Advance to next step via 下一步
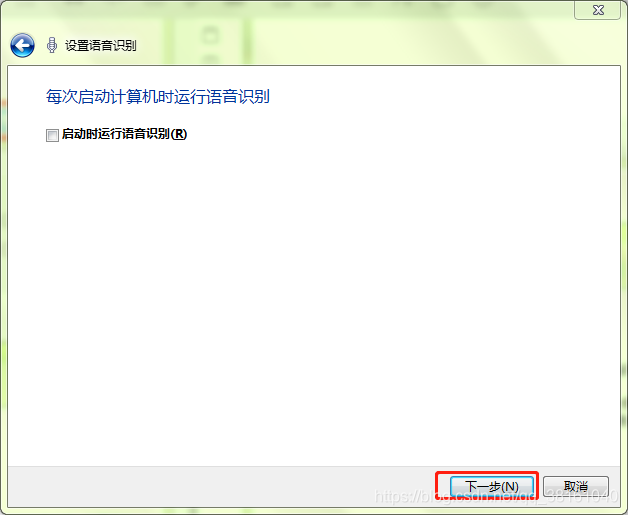This screenshot has width=628, height=515. (x=492, y=487)
